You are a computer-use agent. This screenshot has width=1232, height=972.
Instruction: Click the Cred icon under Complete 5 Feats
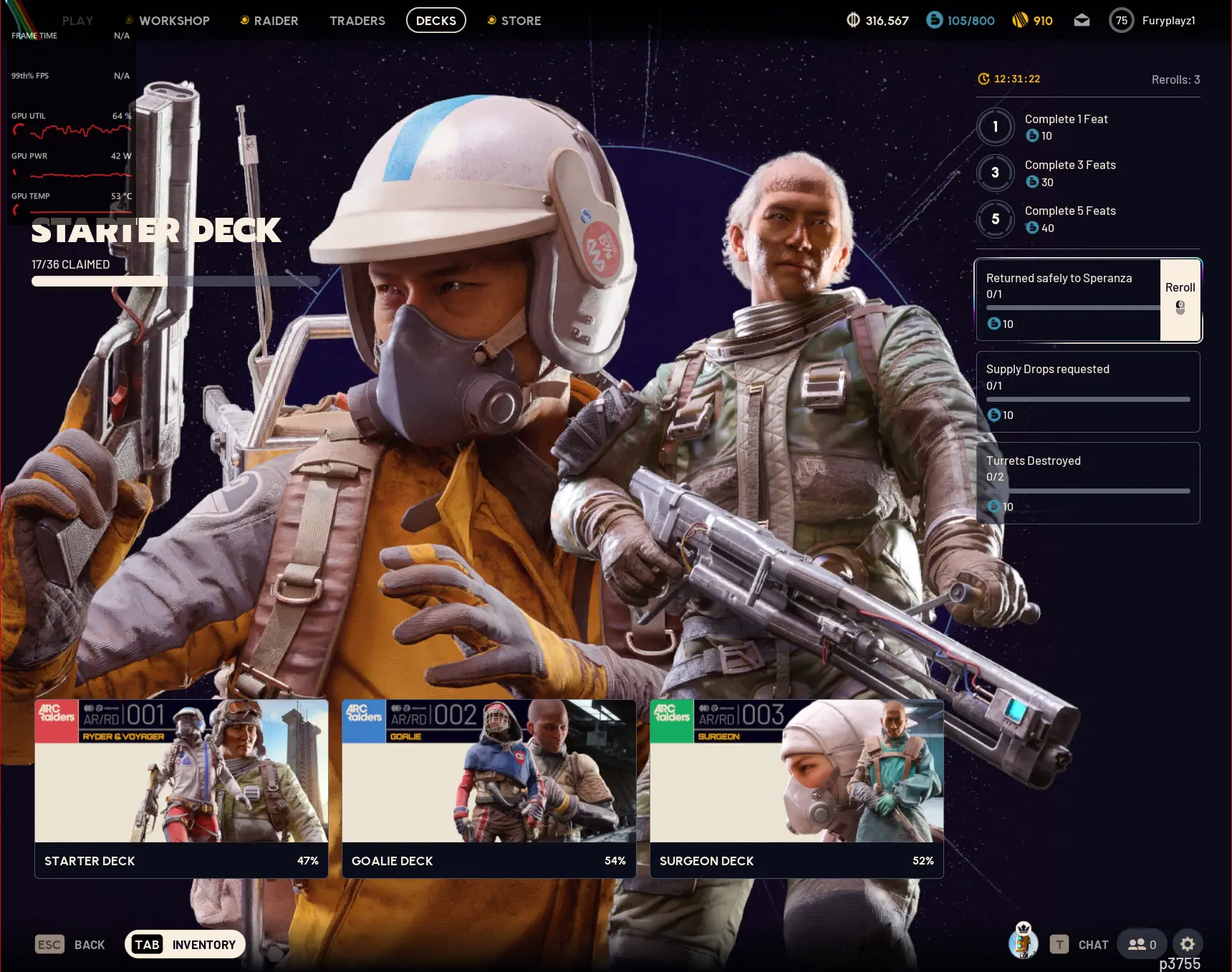click(x=1032, y=228)
